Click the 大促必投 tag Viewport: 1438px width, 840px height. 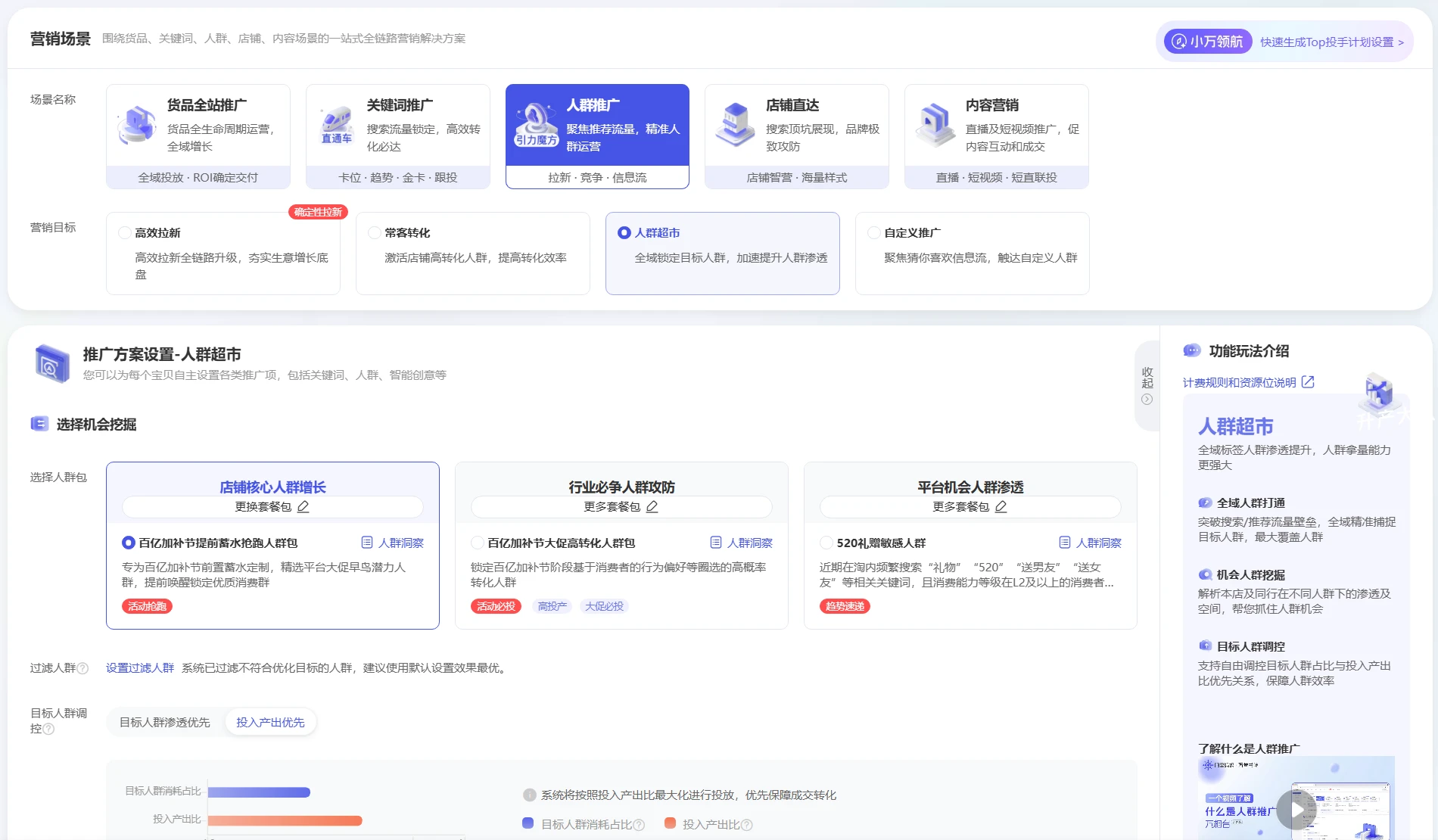(604, 606)
